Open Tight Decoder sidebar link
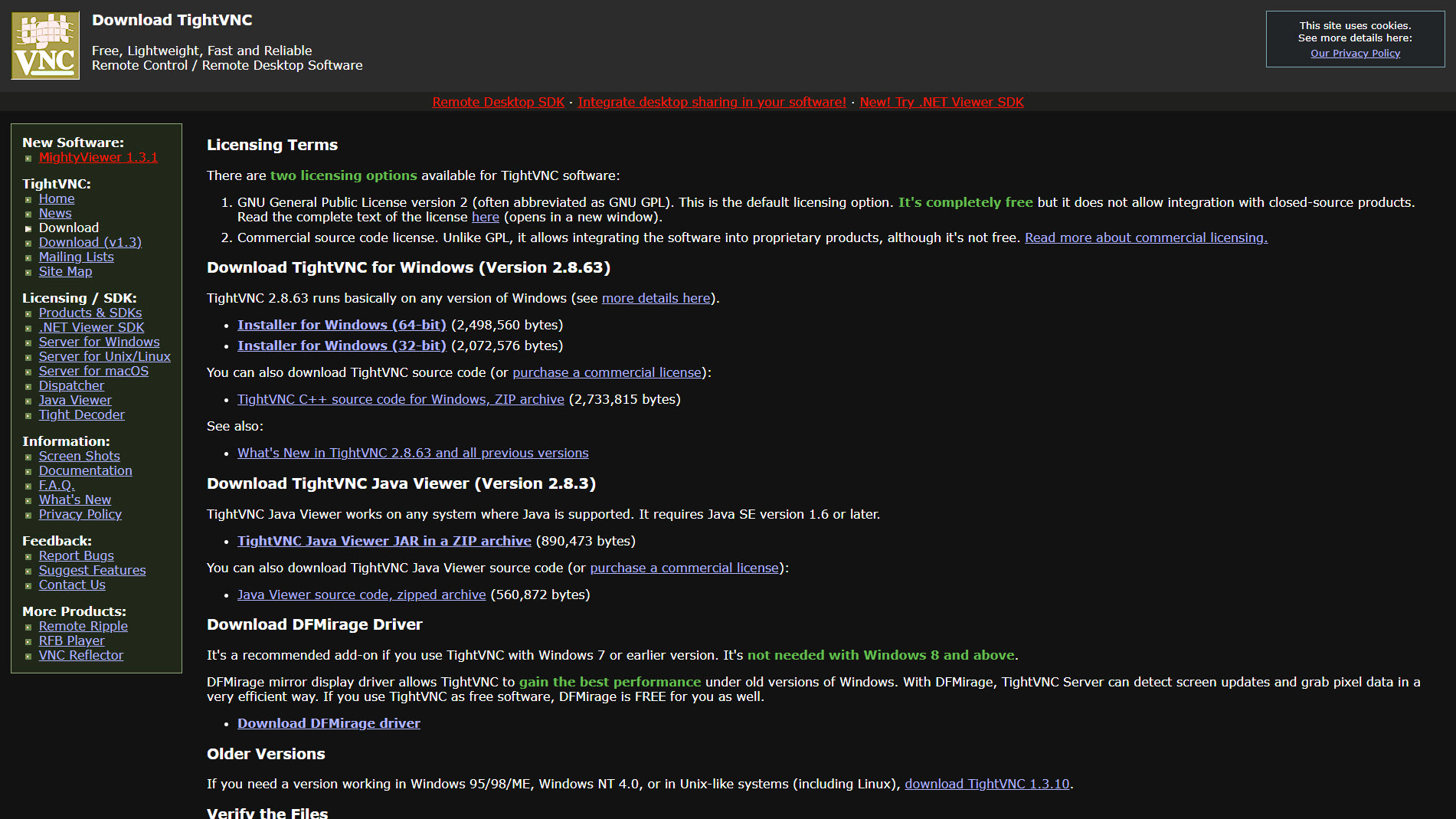This screenshot has width=1456, height=819. tap(82, 414)
